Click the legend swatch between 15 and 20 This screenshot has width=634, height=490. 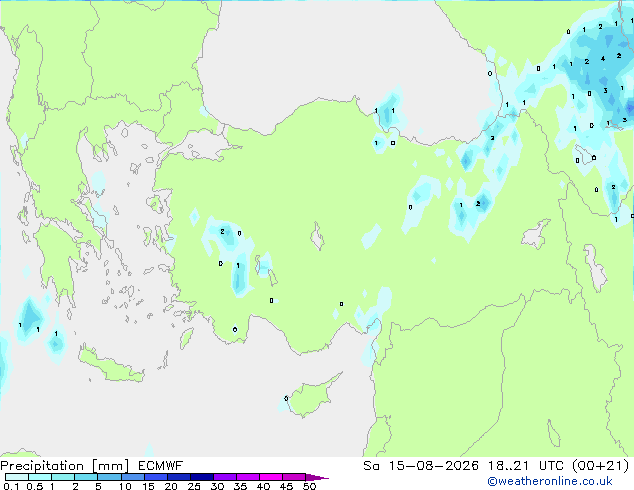pos(155,477)
